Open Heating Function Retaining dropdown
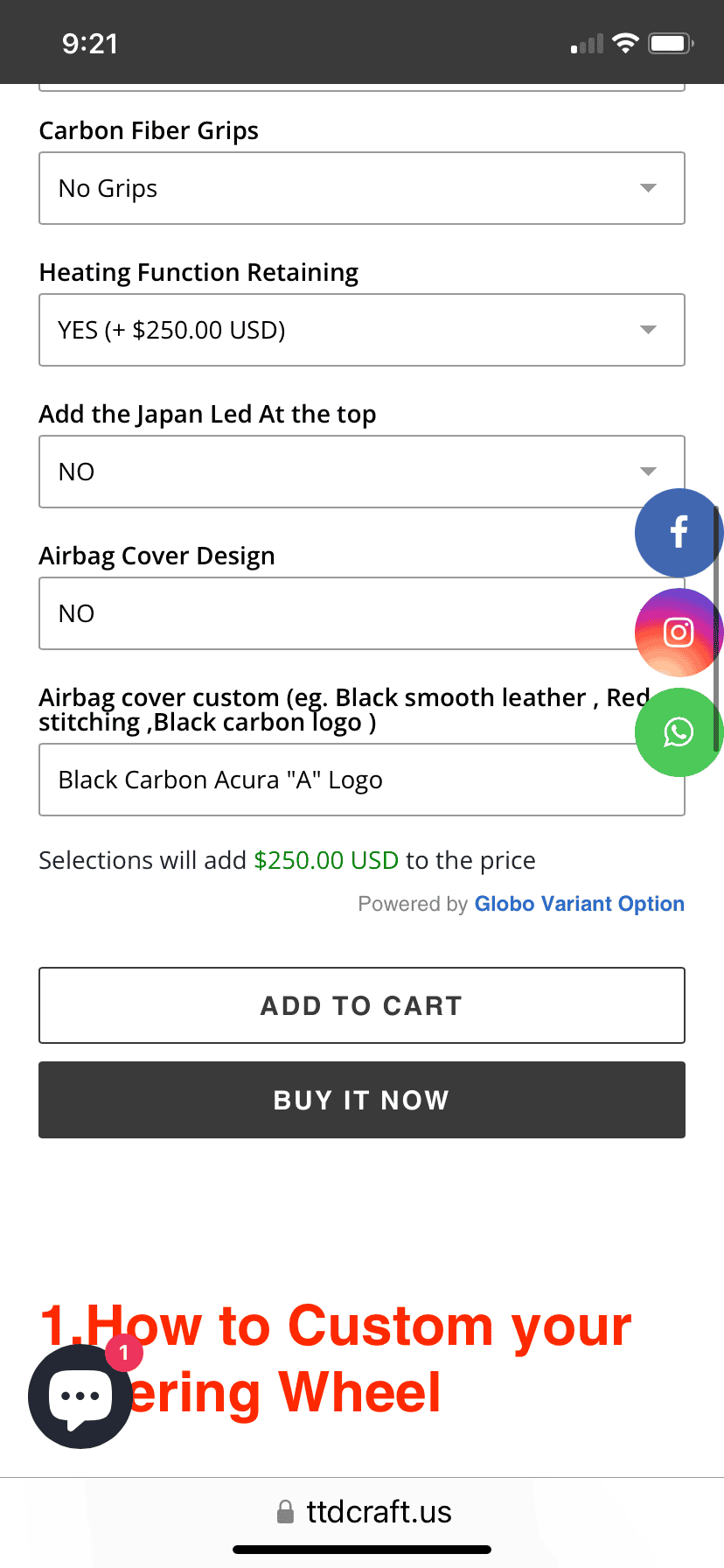Image resolution: width=724 pixels, height=1568 pixels. (x=361, y=330)
